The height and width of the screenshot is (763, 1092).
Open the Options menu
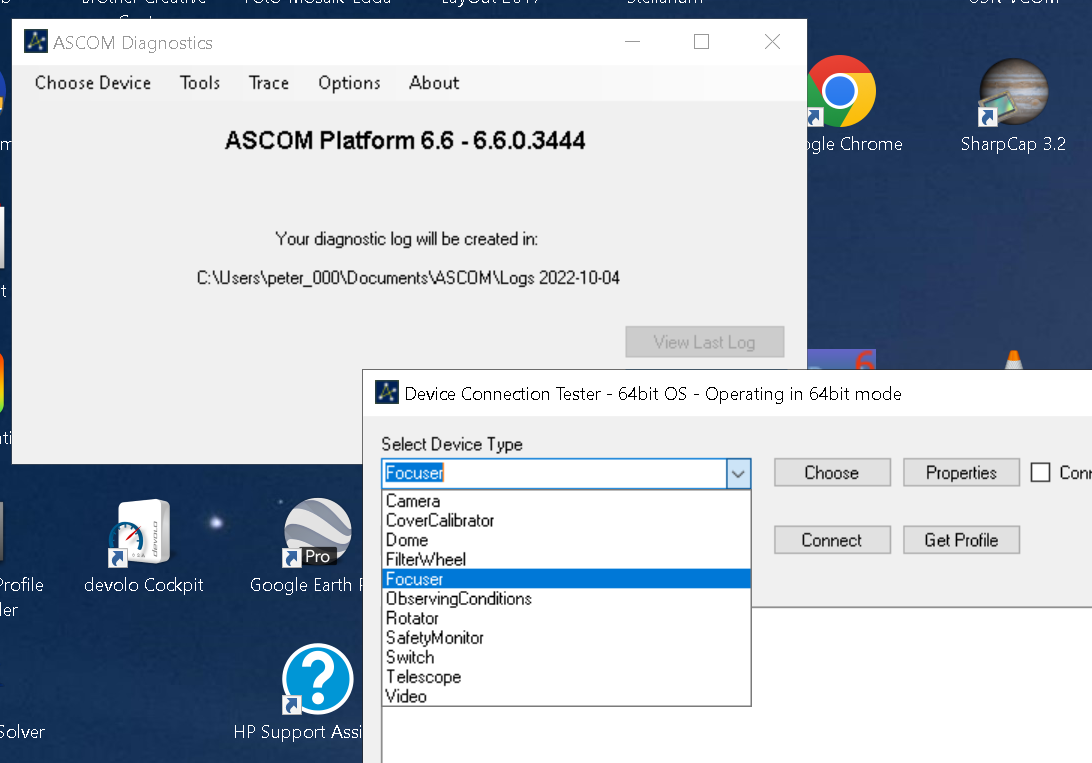click(x=349, y=83)
